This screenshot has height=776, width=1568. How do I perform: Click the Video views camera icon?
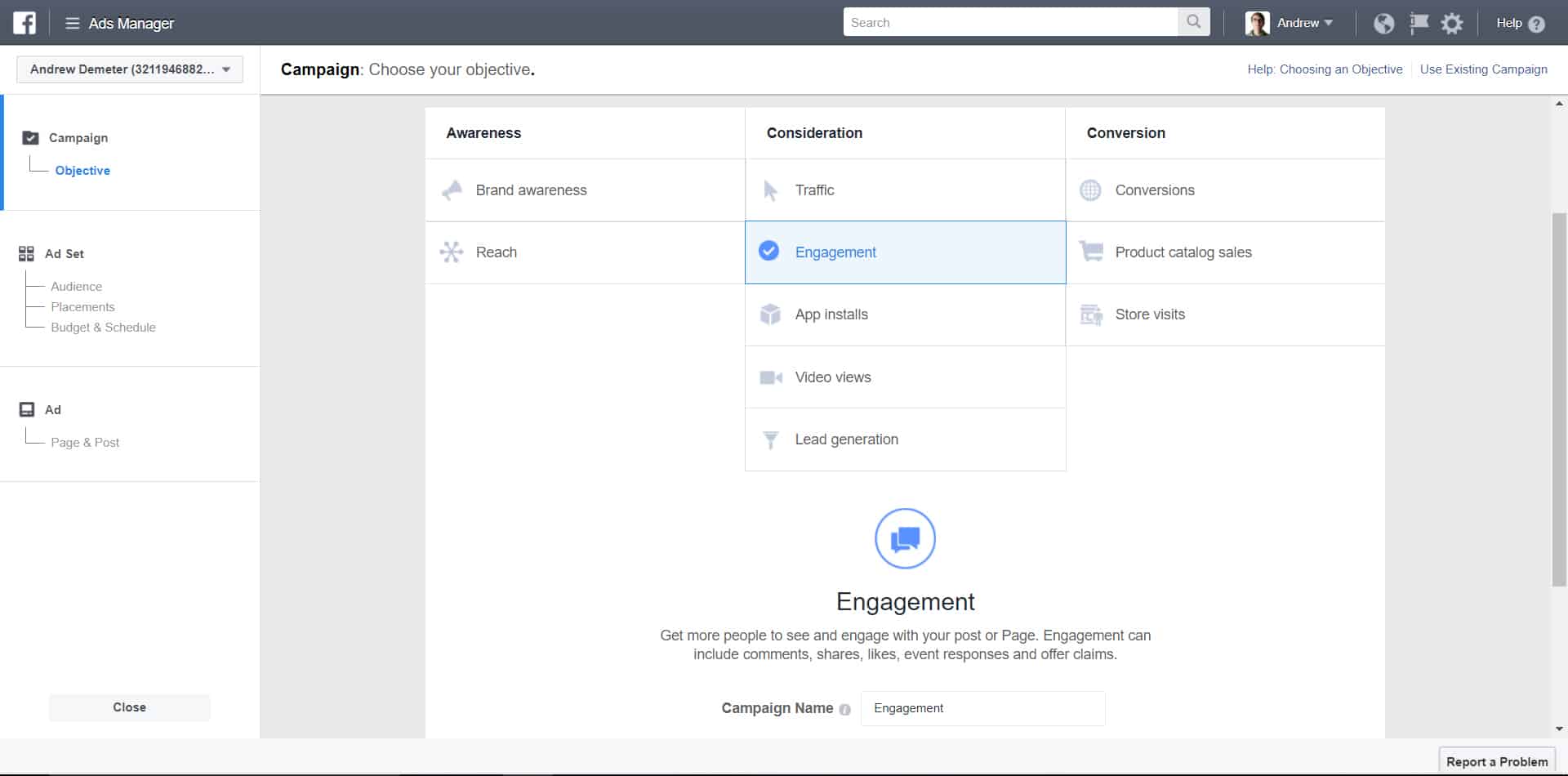(771, 377)
